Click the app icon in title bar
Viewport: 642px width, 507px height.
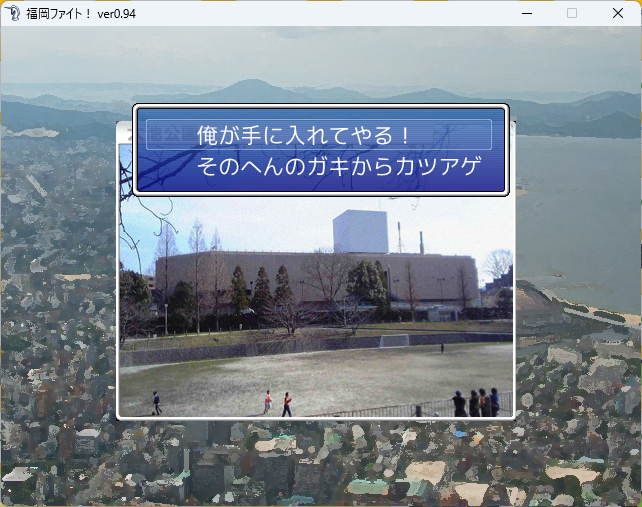tap(13, 13)
